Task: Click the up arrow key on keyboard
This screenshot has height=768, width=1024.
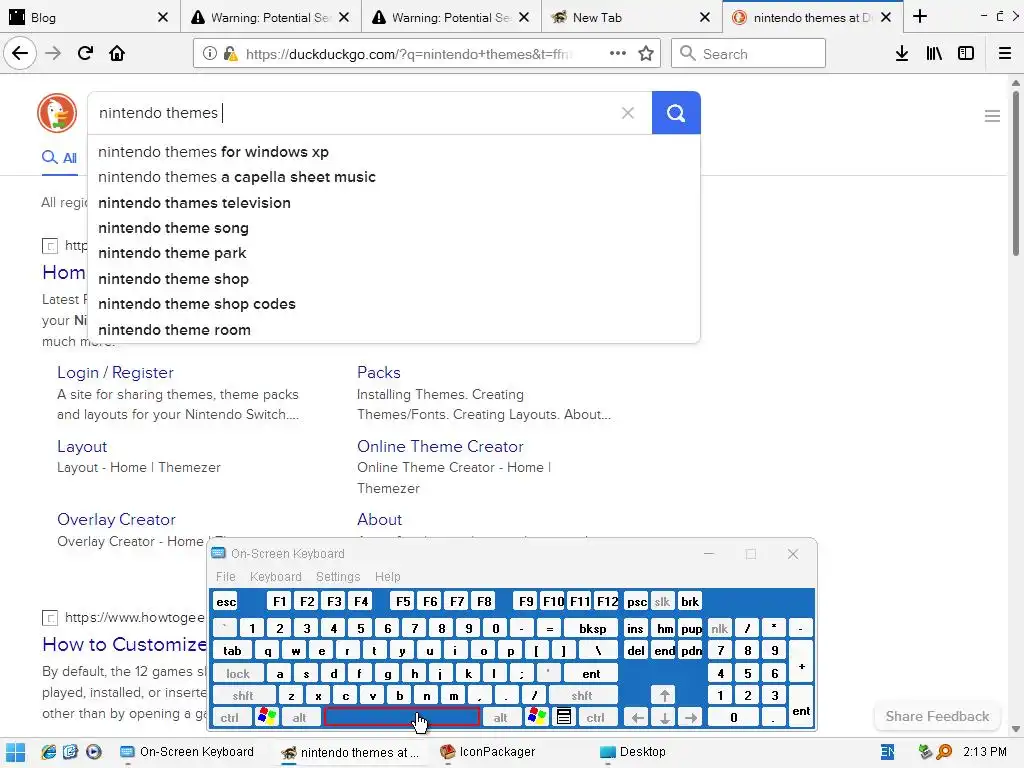Action: 664,695
